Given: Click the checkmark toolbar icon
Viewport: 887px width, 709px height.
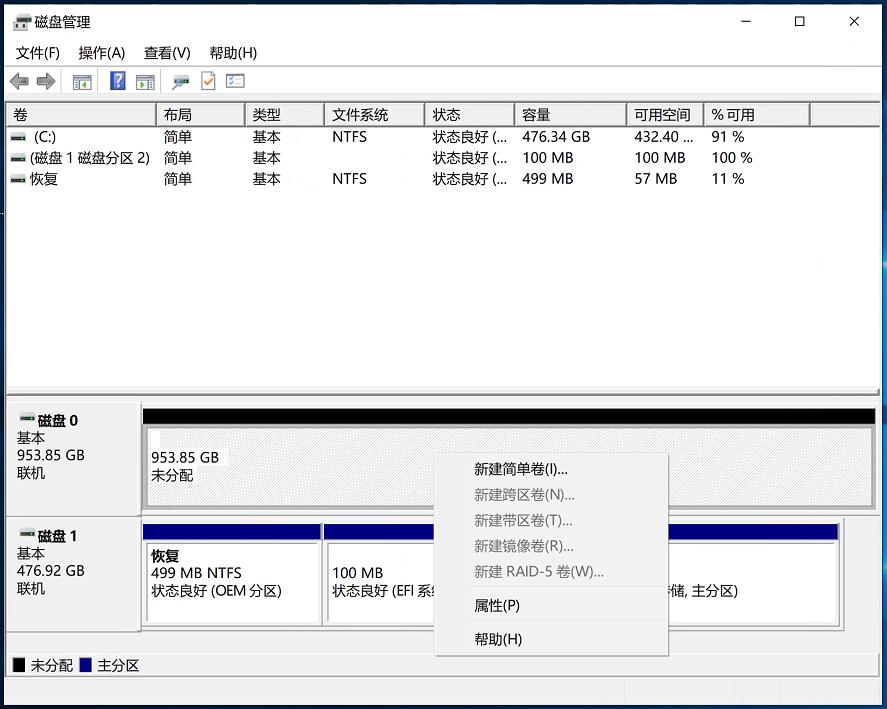Looking at the screenshot, I should click(207, 81).
